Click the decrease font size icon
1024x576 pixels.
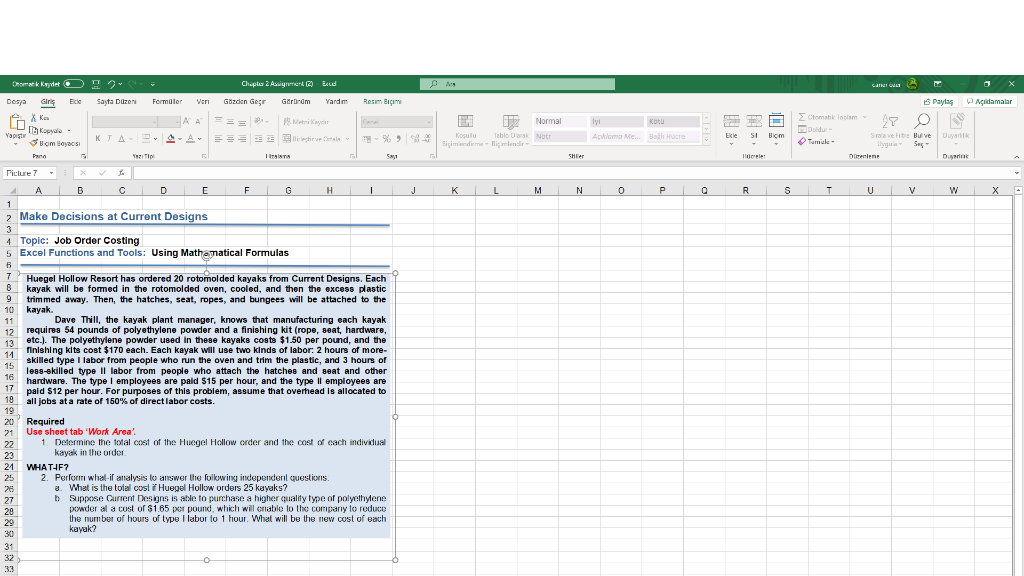(199, 121)
